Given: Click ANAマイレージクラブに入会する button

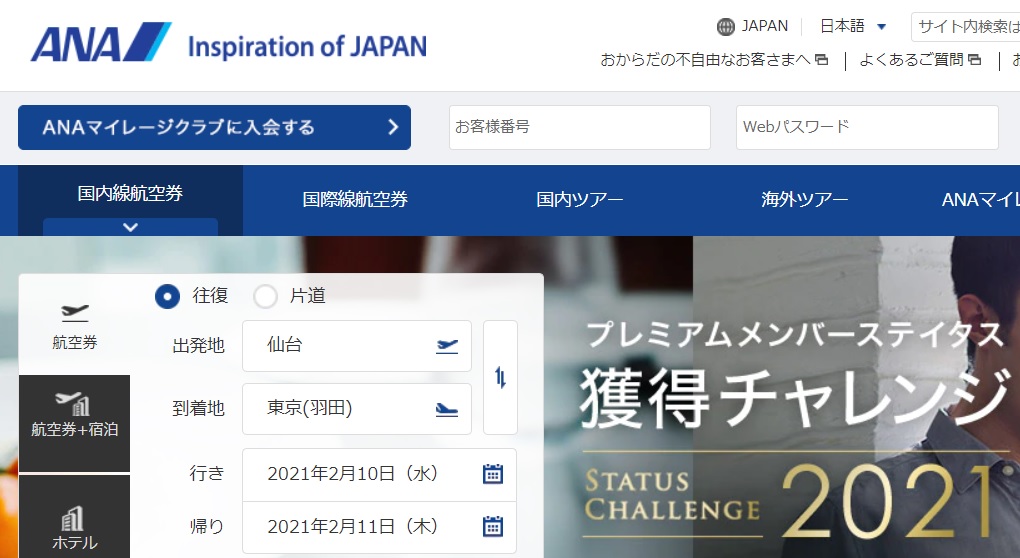Looking at the screenshot, I should (x=214, y=127).
